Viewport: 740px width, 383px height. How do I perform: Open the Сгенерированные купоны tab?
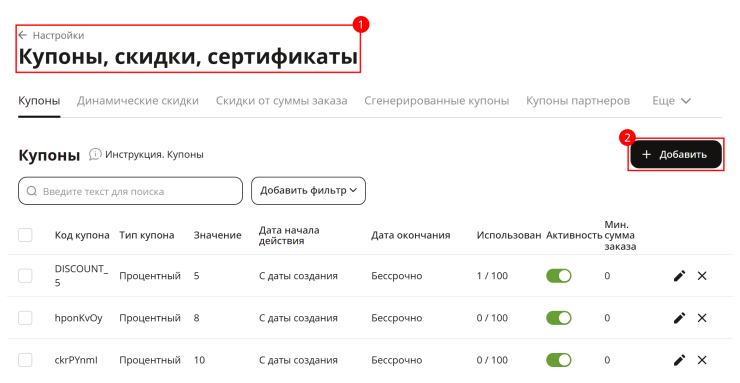pyautogui.click(x=437, y=101)
